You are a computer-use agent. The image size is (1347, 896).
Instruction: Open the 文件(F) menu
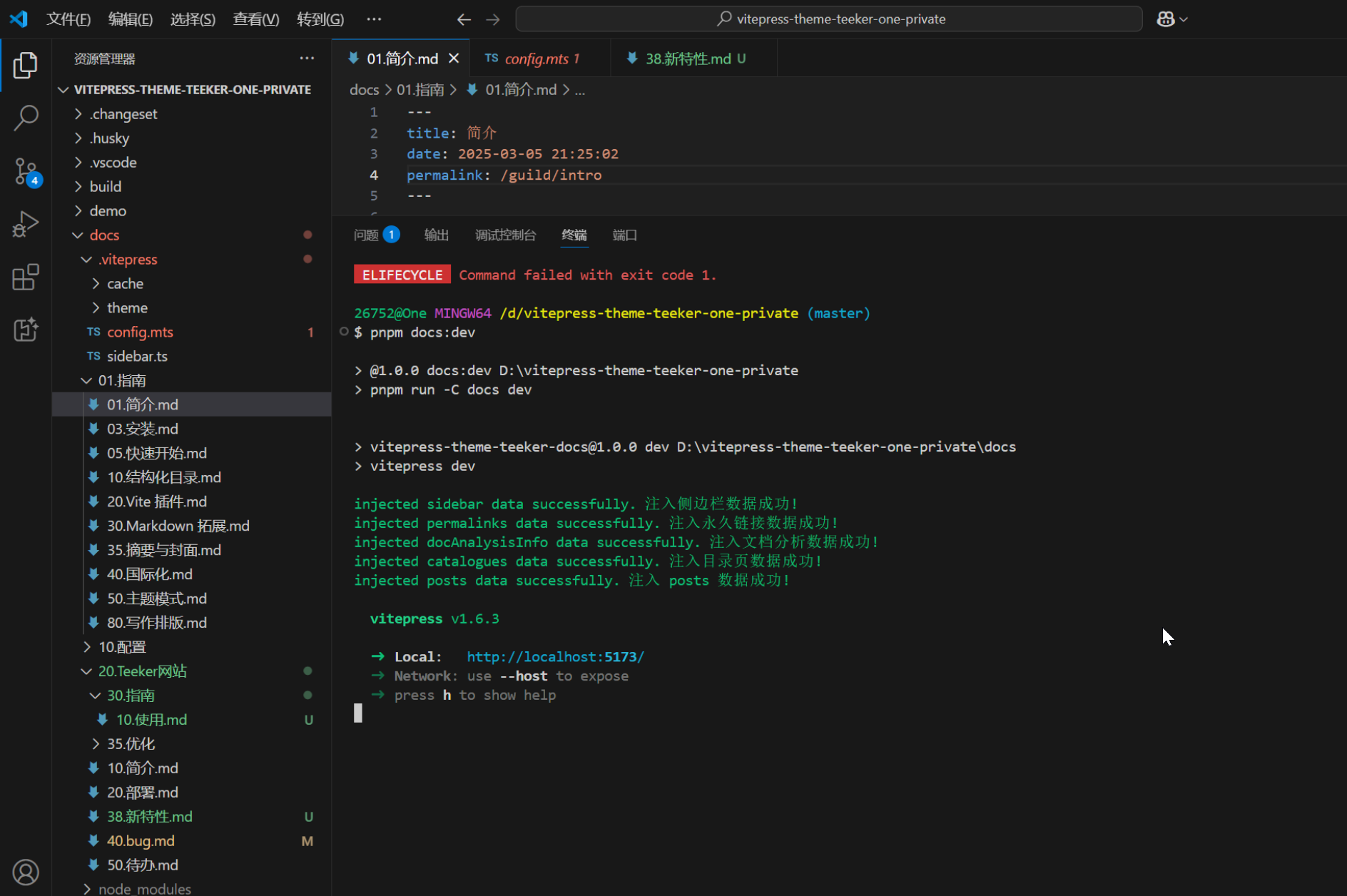click(x=68, y=19)
